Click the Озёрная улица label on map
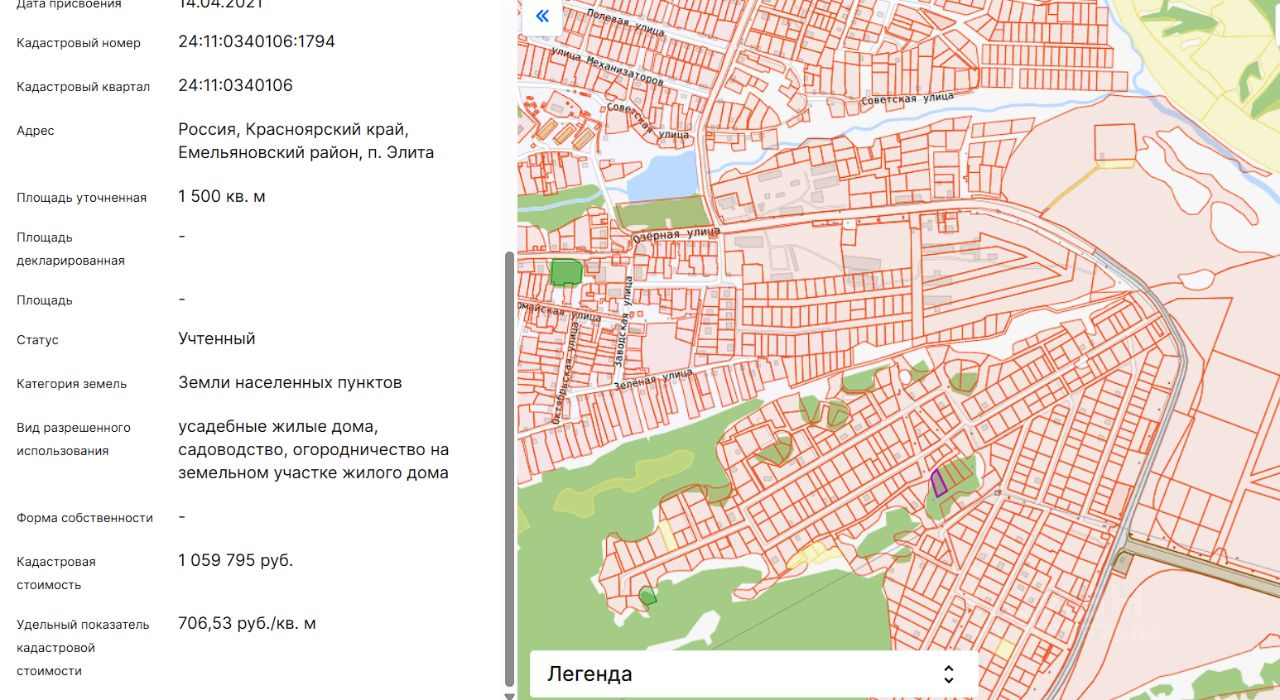The width and height of the screenshot is (1280, 700). point(675,236)
